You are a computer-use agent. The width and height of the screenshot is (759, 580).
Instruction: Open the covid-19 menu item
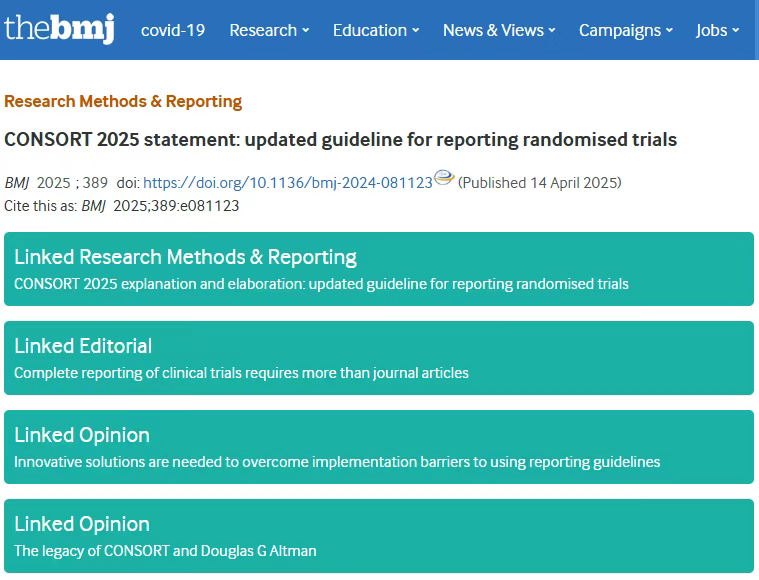[173, 30]
